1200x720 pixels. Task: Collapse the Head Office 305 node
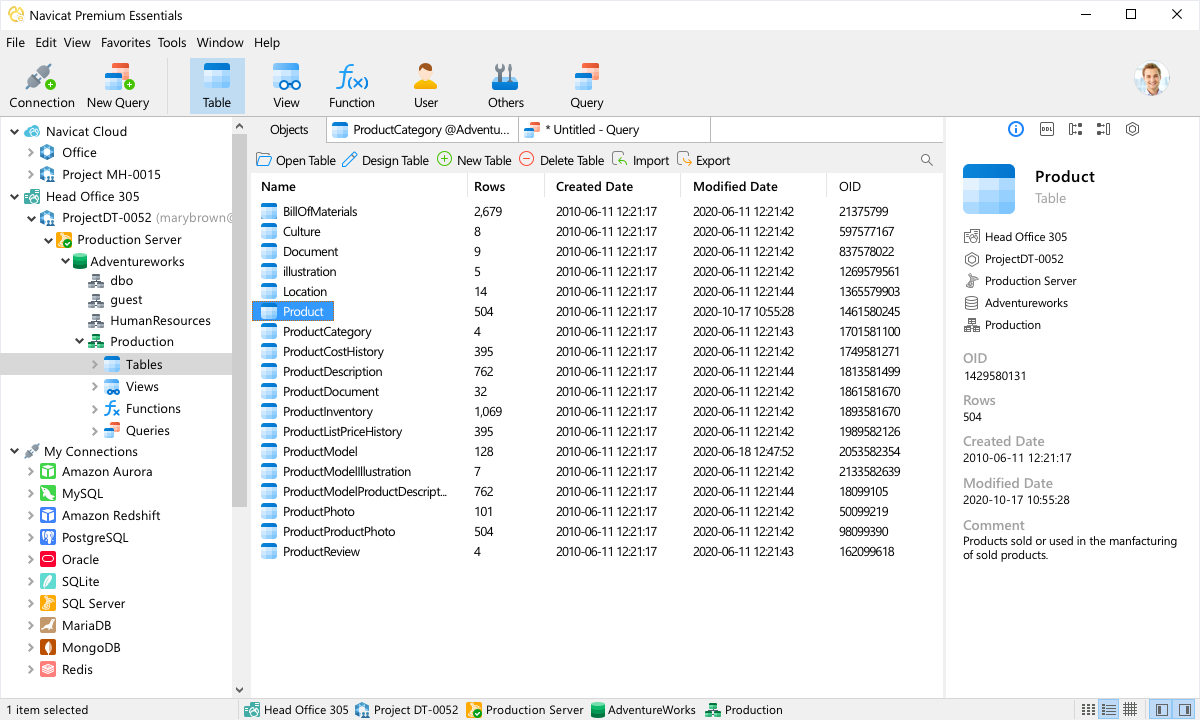pyautogui.click(x=14, y=197)
